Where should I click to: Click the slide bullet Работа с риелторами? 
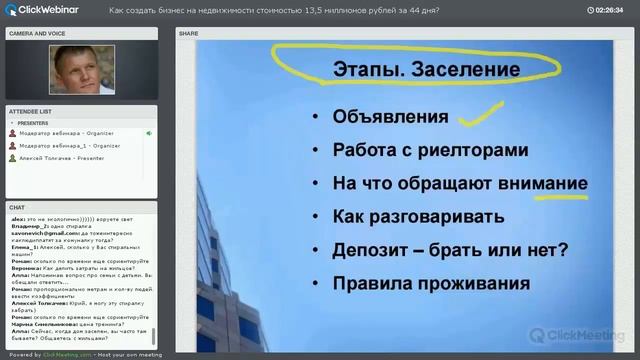(x=430, y=150)
